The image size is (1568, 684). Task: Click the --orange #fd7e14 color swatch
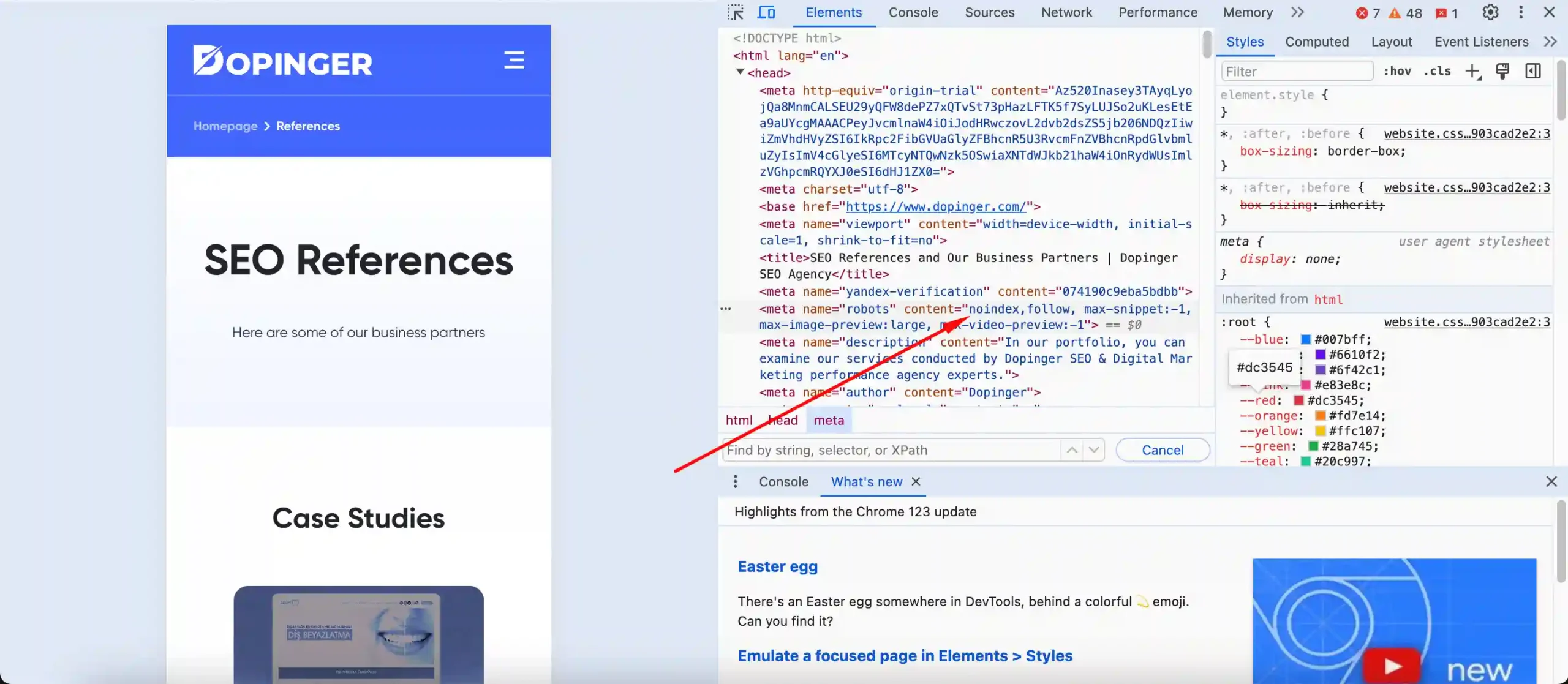click(1320, 416)
